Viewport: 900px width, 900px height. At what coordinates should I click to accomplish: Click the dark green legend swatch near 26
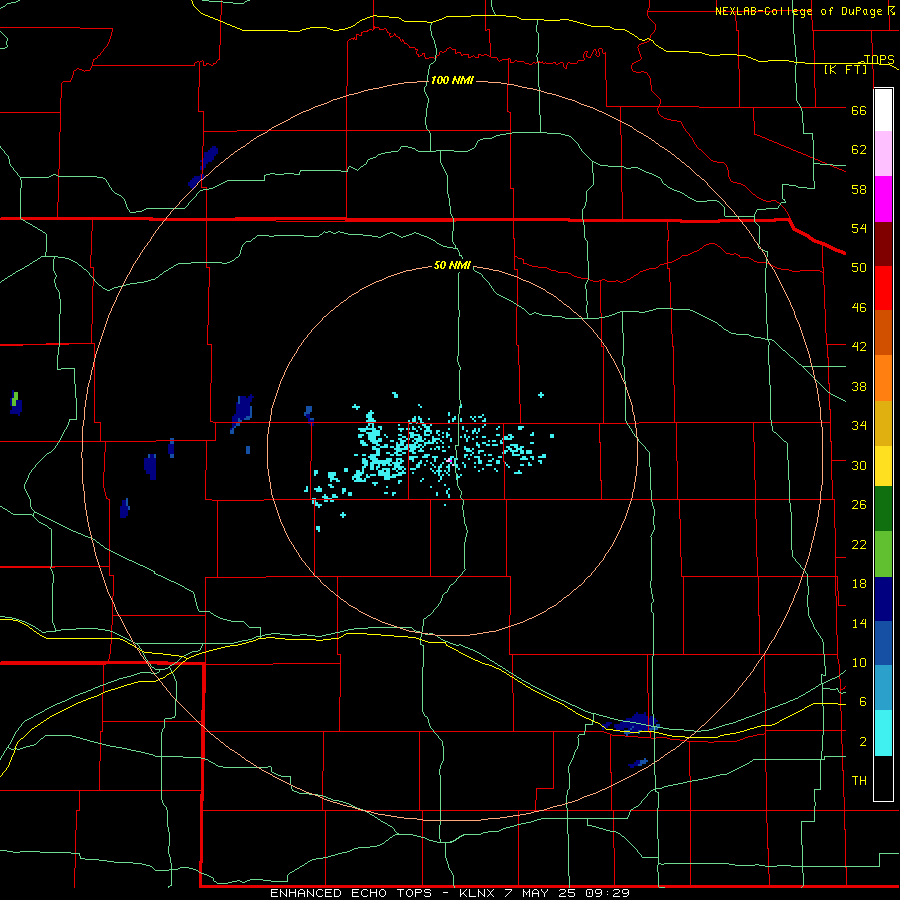(x=883, y=509)
